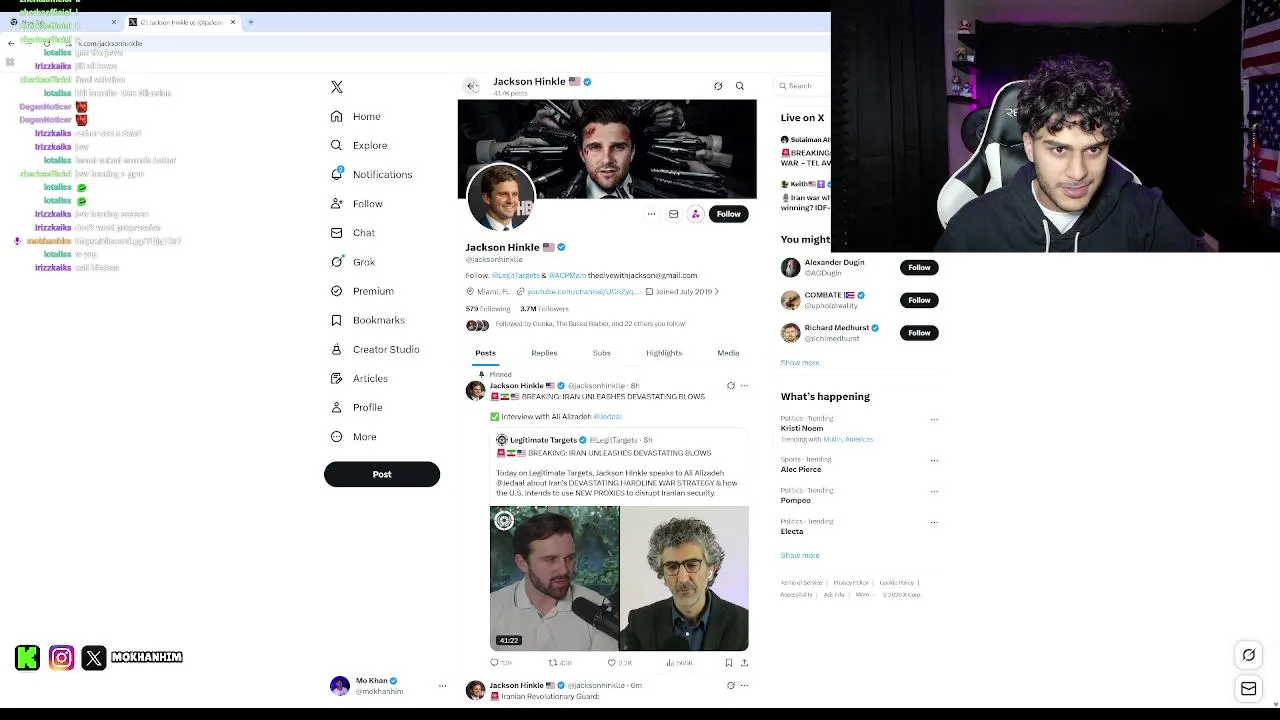The image size is (1280, 720).
Task: Open the floating messages envelope
Action: tap(1249, 689)
